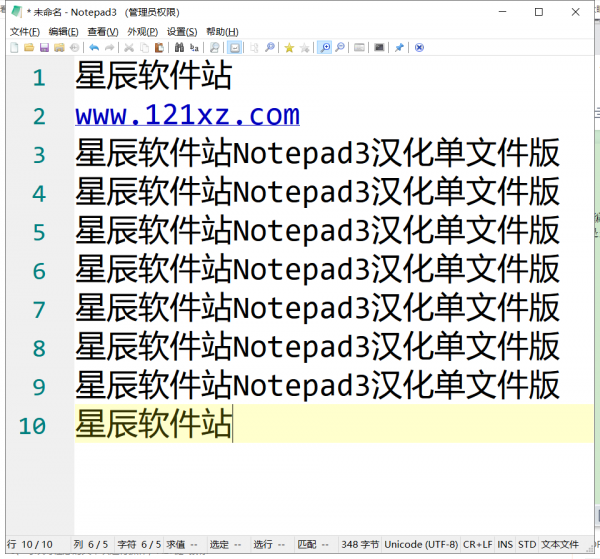
Task: Click the yellow folder browse icon
Action: (59, 47)
